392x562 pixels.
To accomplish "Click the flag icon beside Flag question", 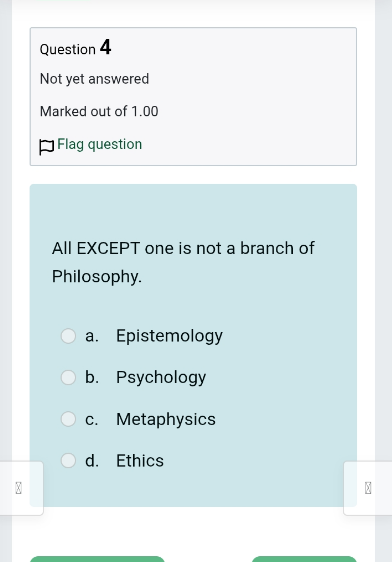I will pos(46,147).
